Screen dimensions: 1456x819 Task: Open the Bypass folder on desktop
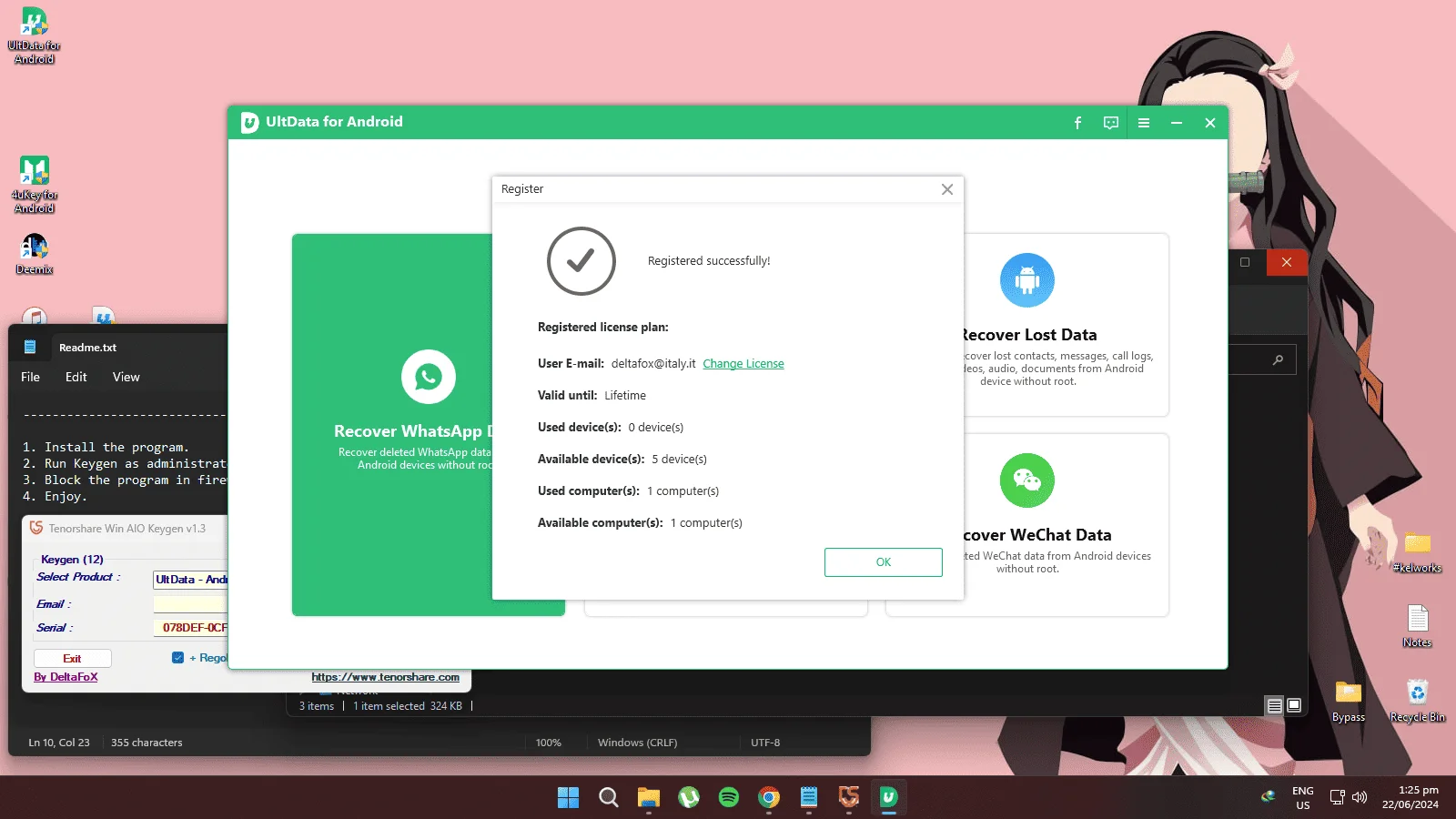pyautogui.click(x=1349, y=701)
